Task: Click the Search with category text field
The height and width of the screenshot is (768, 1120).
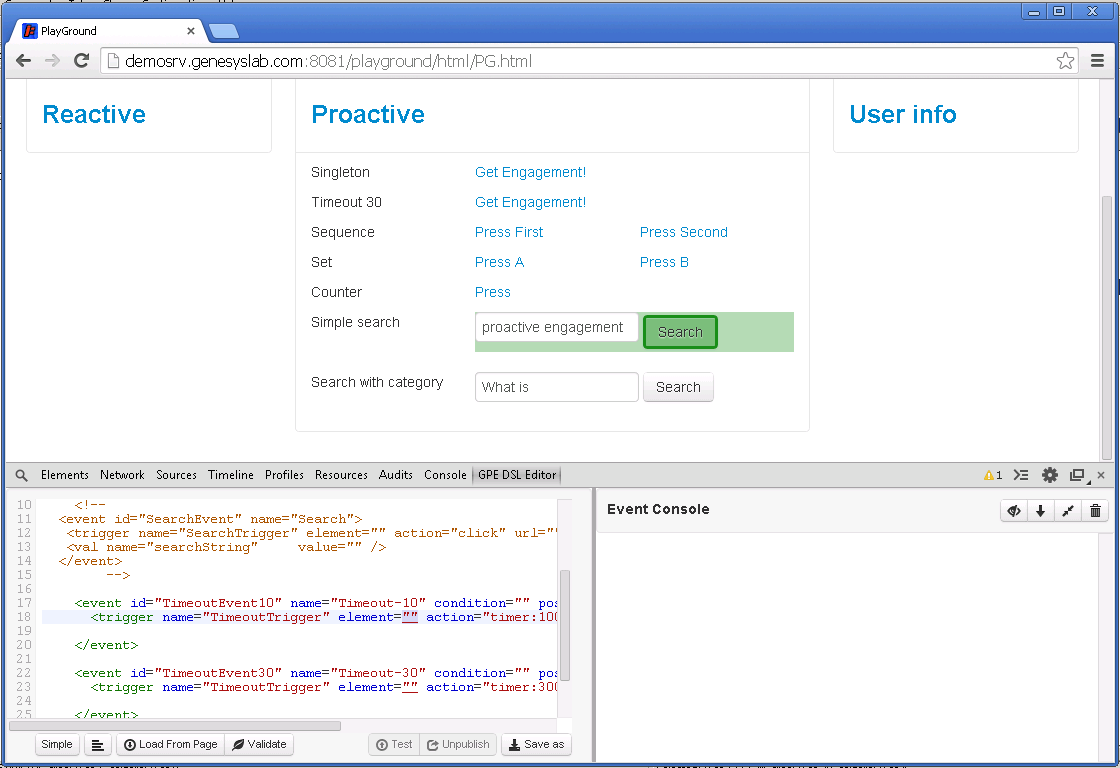Action: pyautogui.click(x=556, y=387)
